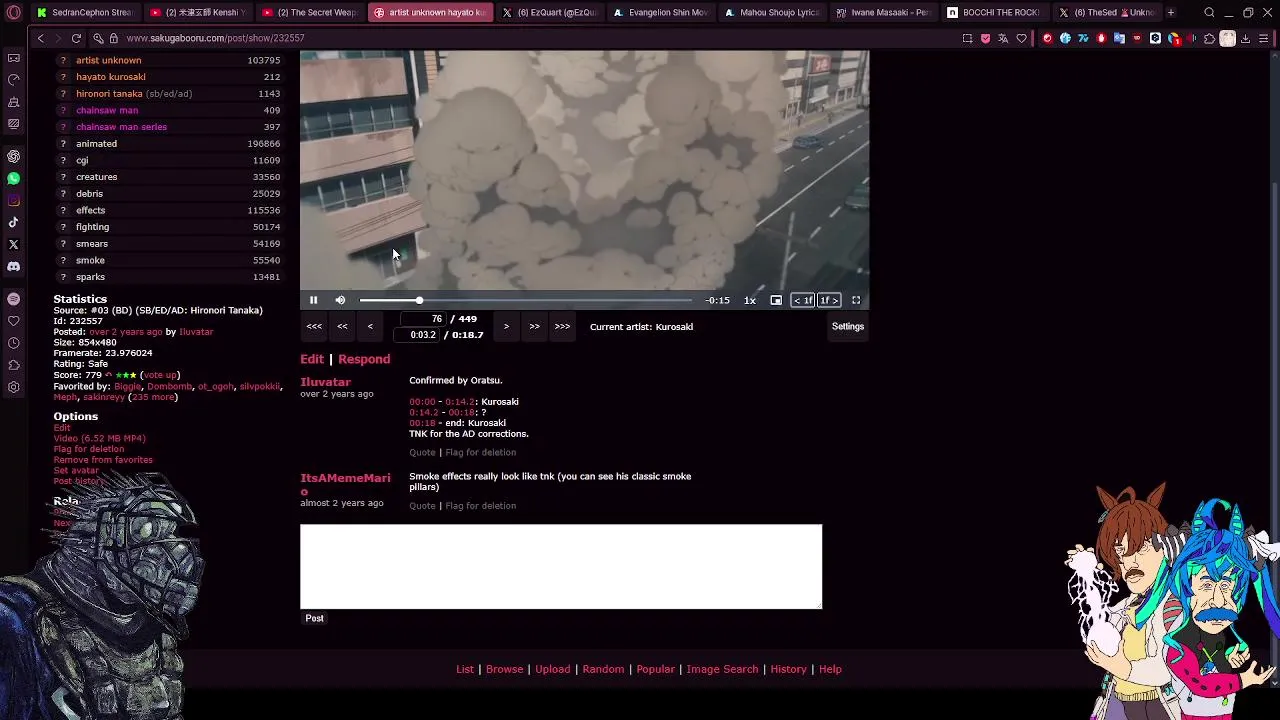Open the effects tag

coord(90,210)
